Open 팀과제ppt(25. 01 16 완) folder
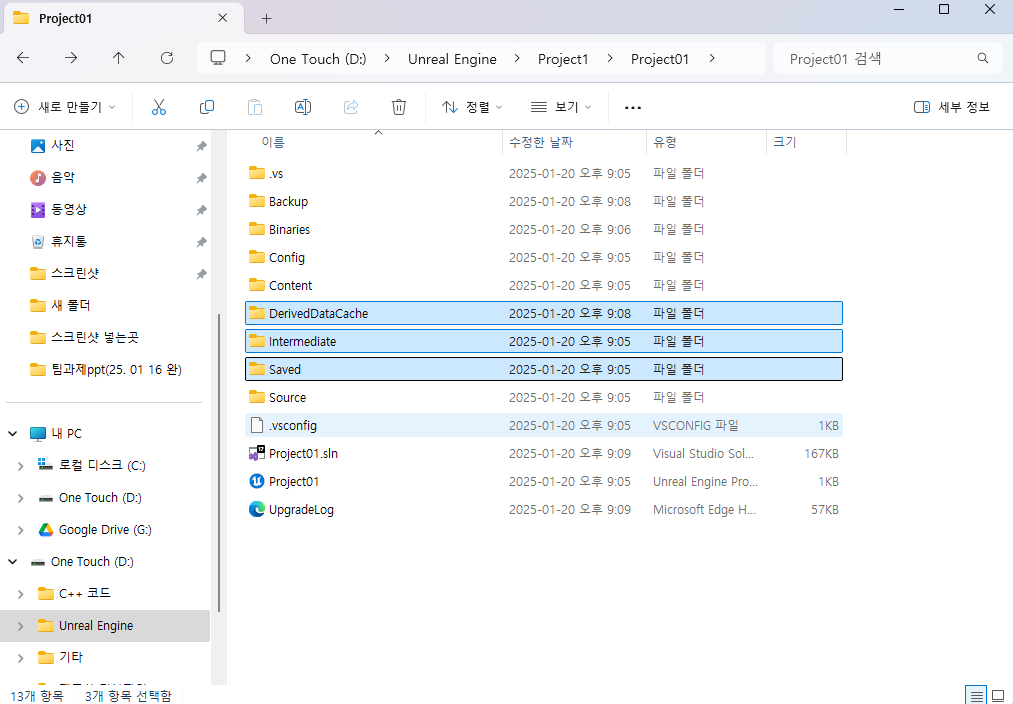 [107, 369]
